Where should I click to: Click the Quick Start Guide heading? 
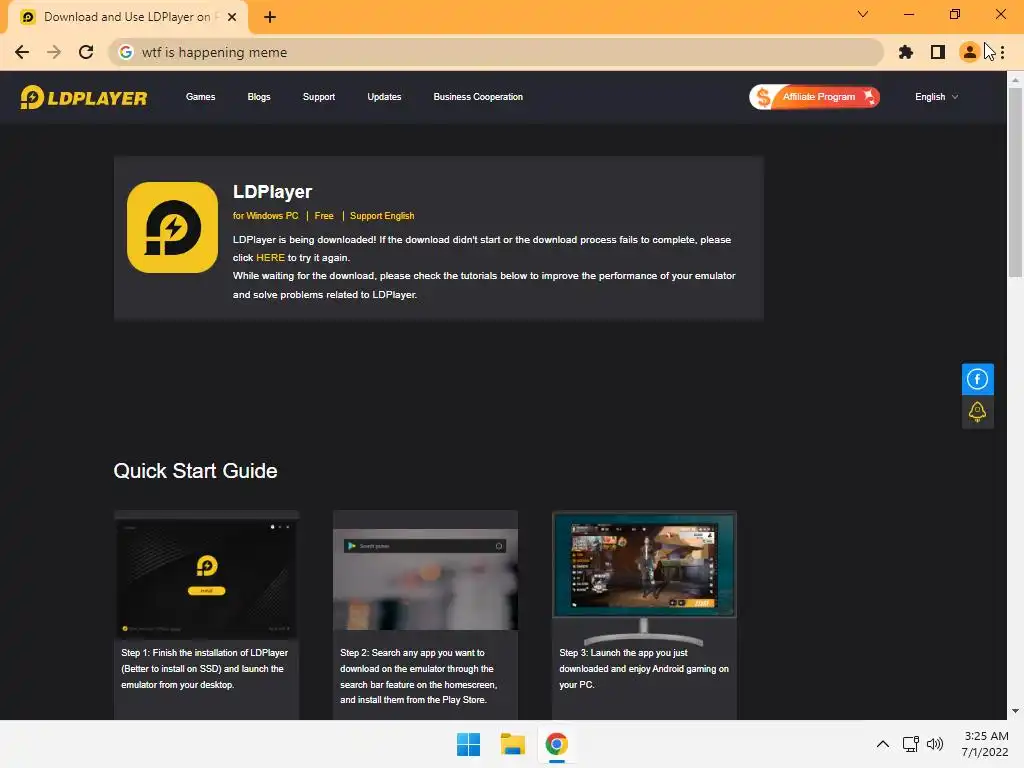tap(195, 471)
